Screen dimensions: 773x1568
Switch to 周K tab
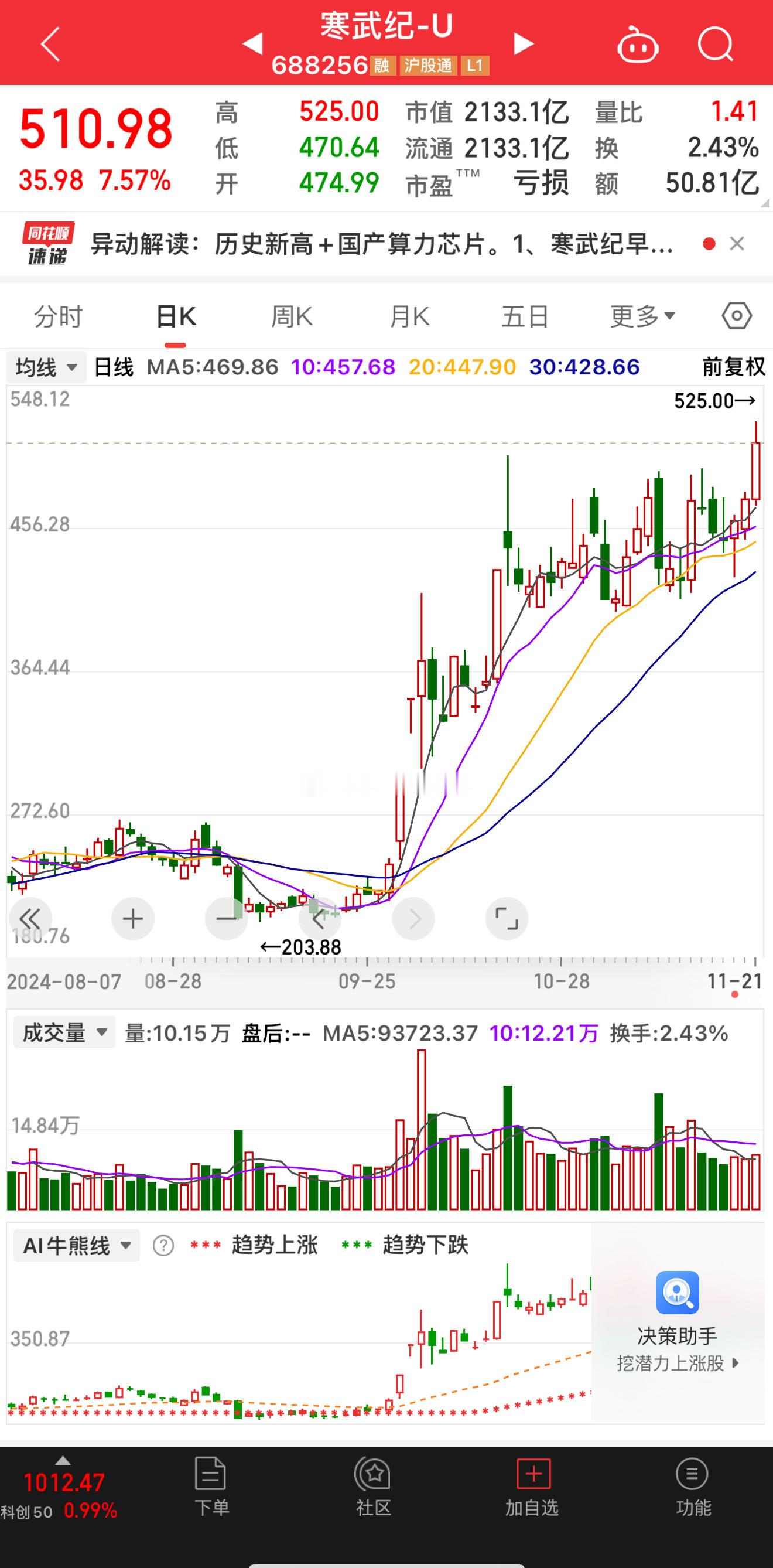292,316
